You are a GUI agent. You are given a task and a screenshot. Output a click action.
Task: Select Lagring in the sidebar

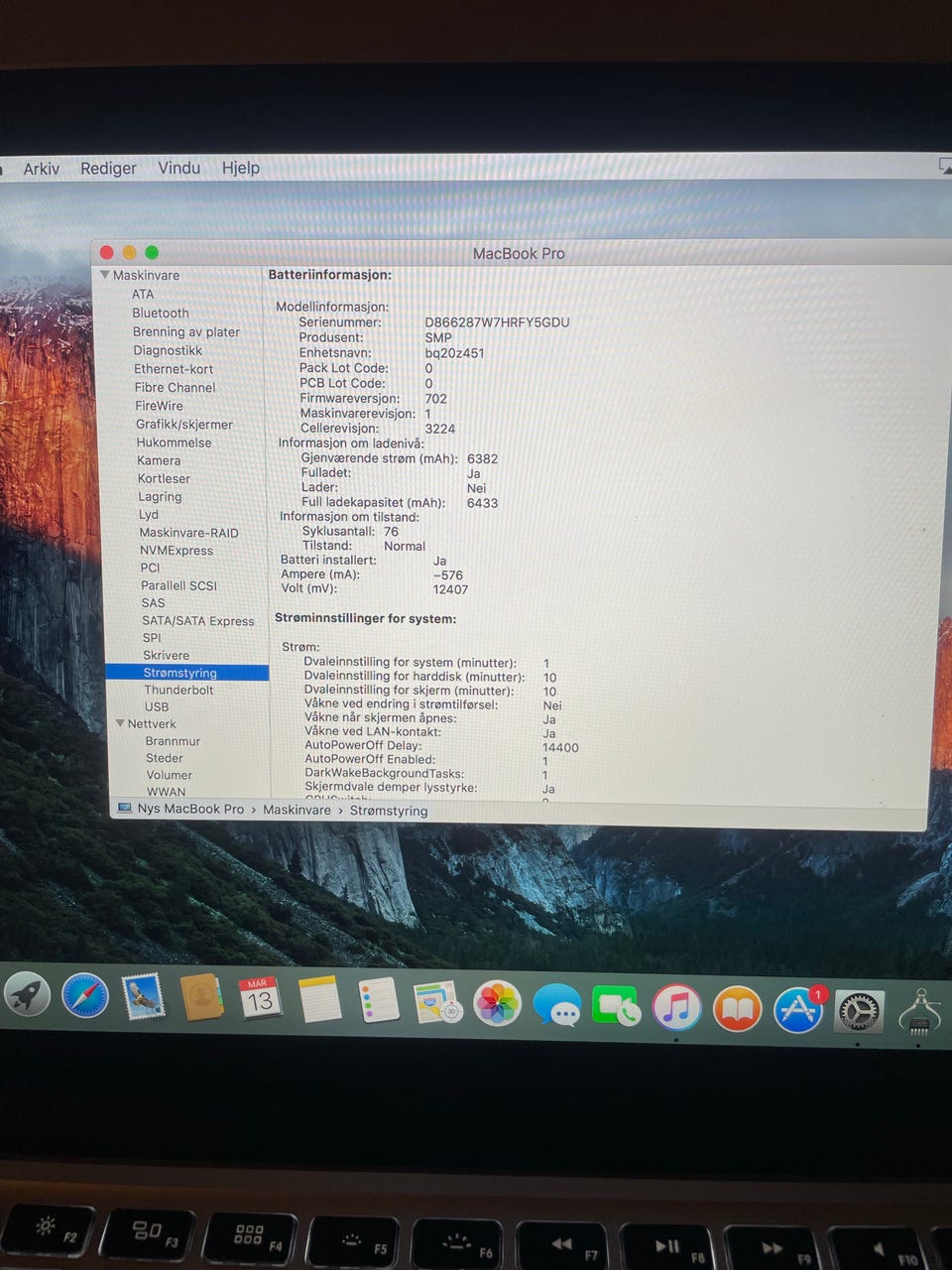(160, 496)
